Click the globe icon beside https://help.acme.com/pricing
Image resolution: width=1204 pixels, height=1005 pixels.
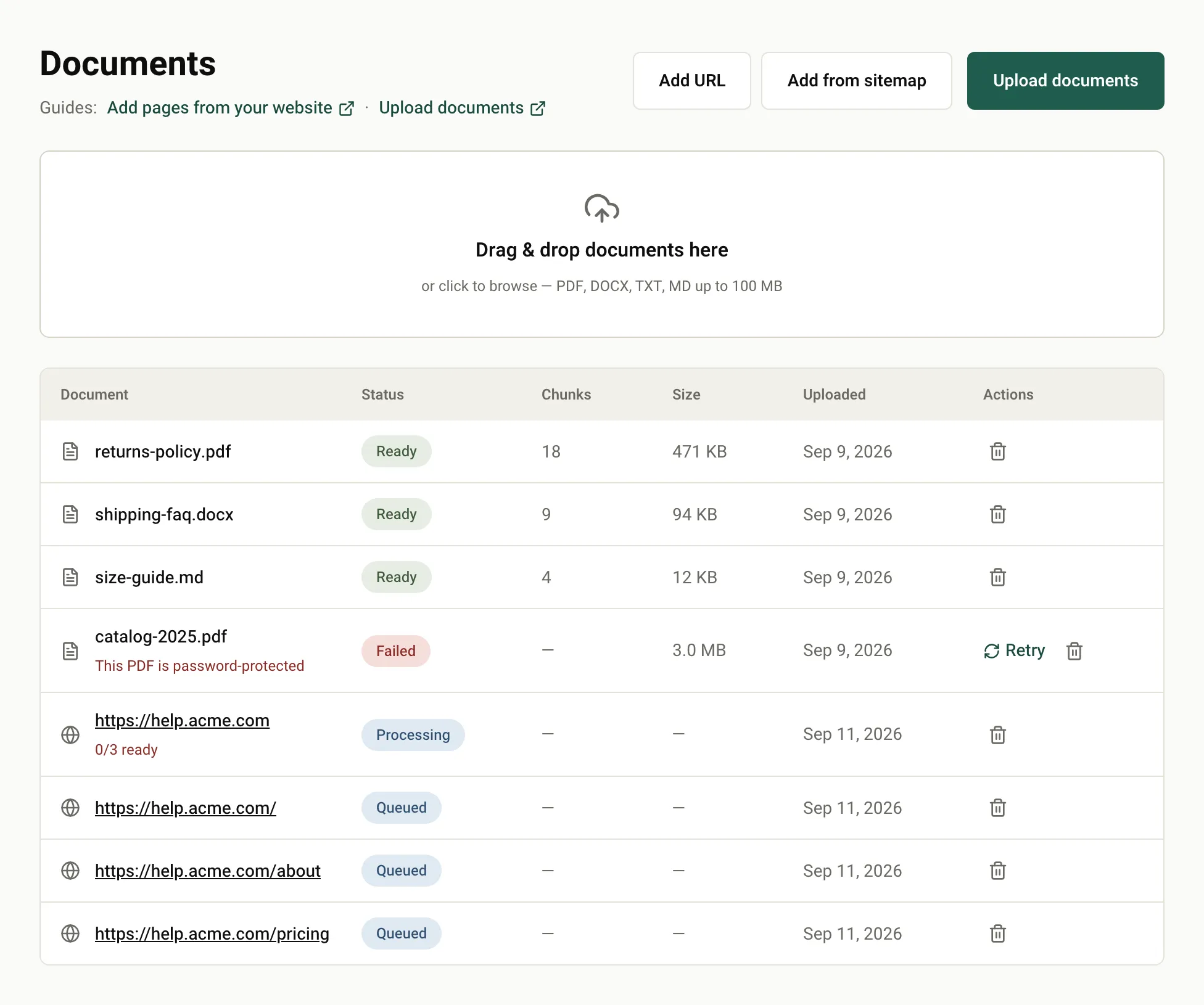point(70,933)
